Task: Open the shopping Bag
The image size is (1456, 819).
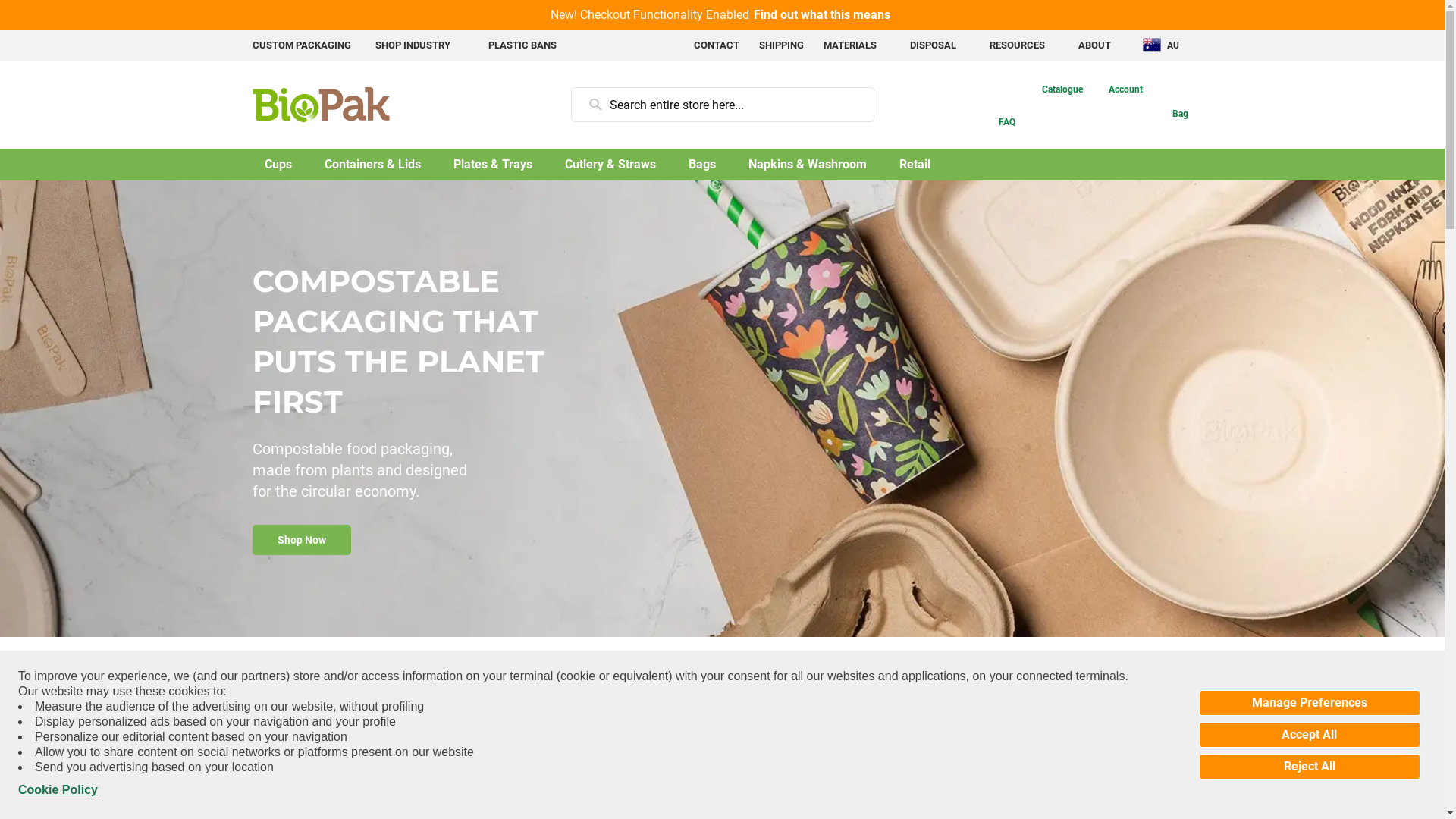Action: [1179, 114]
